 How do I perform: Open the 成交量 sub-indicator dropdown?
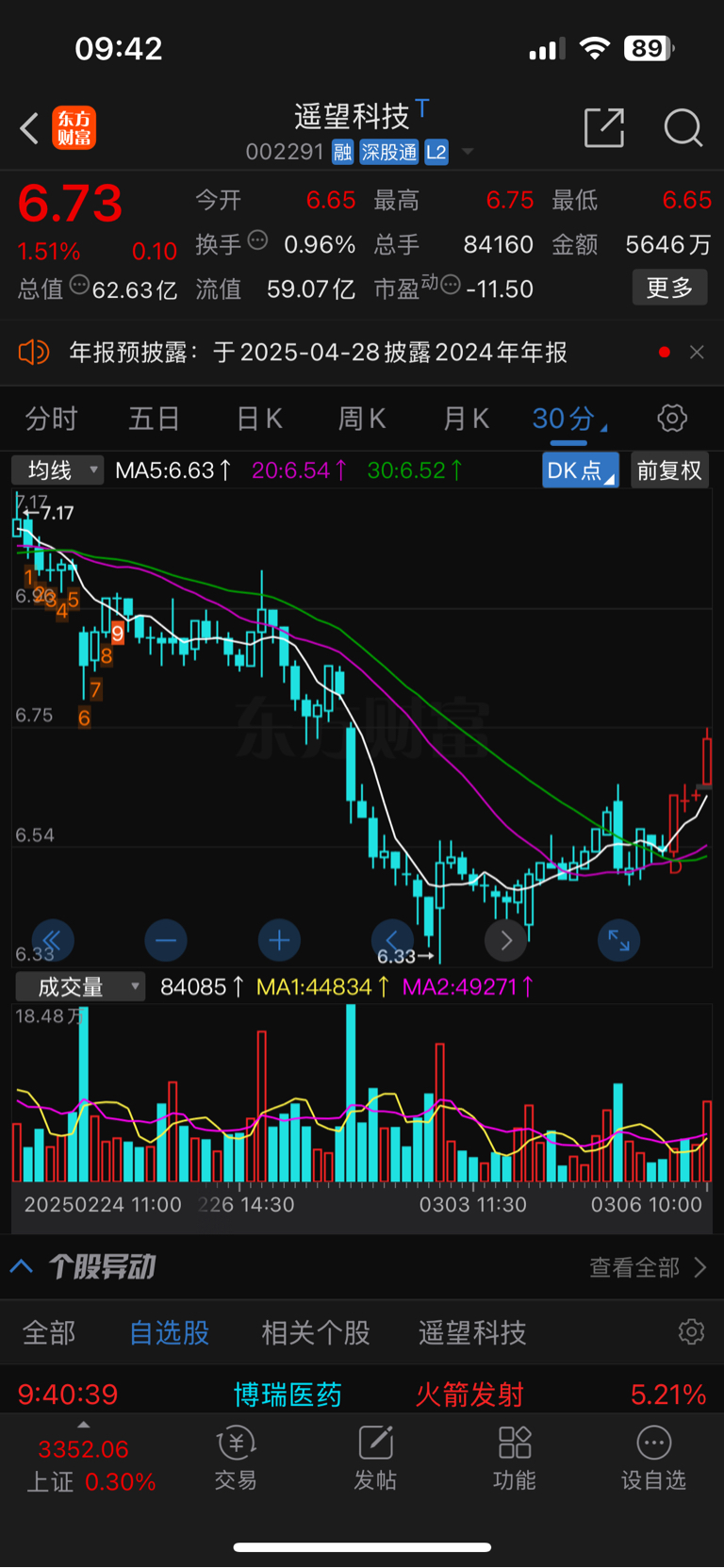[80, 987]
